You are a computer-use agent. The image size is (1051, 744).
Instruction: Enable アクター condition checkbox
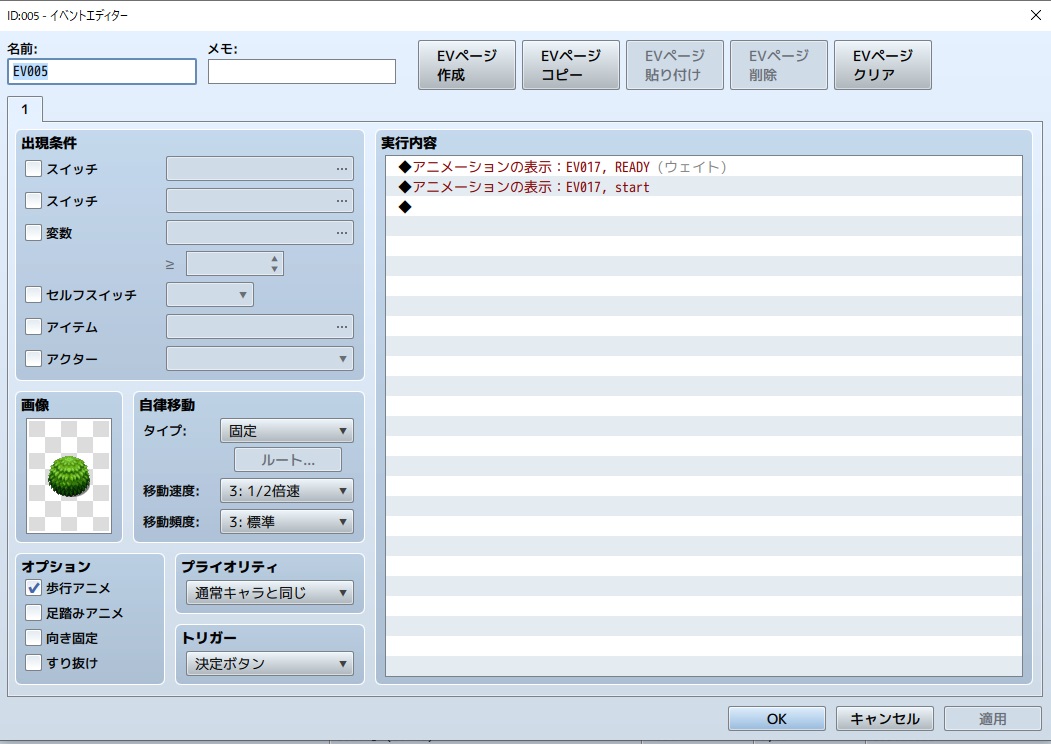click(34, 358)
